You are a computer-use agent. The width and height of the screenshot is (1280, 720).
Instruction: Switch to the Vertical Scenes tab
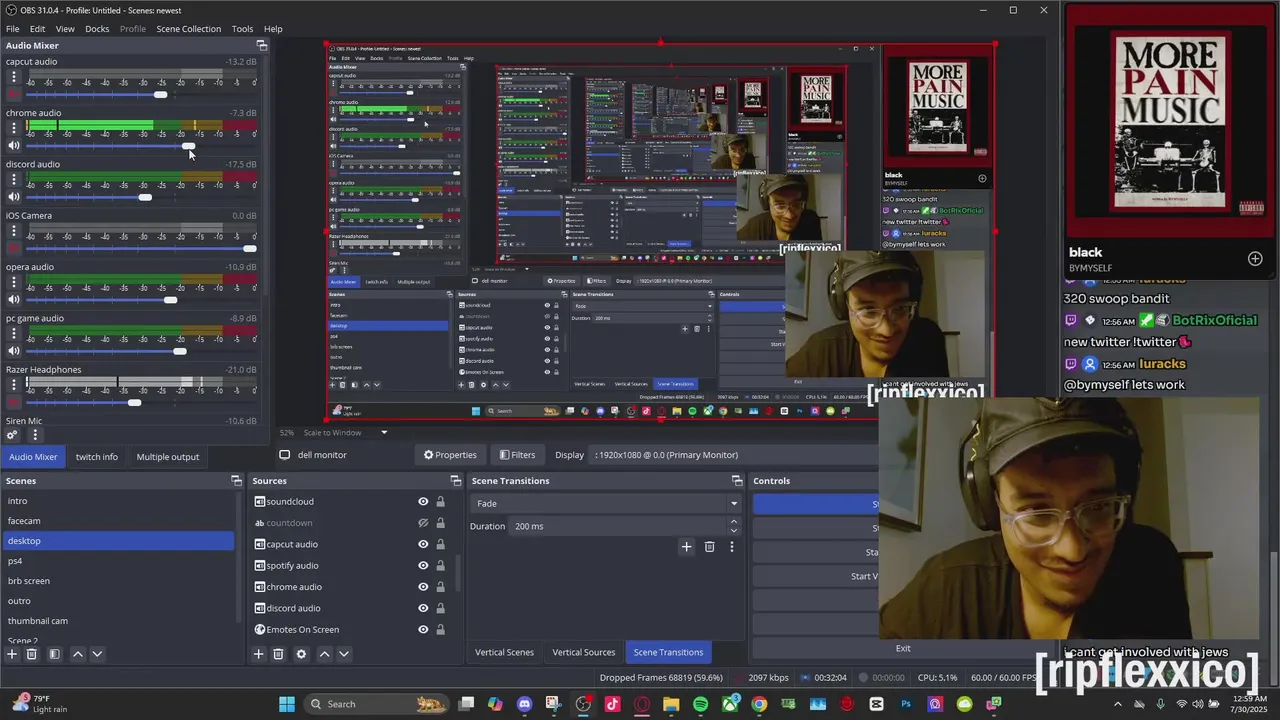pos(505,652)
